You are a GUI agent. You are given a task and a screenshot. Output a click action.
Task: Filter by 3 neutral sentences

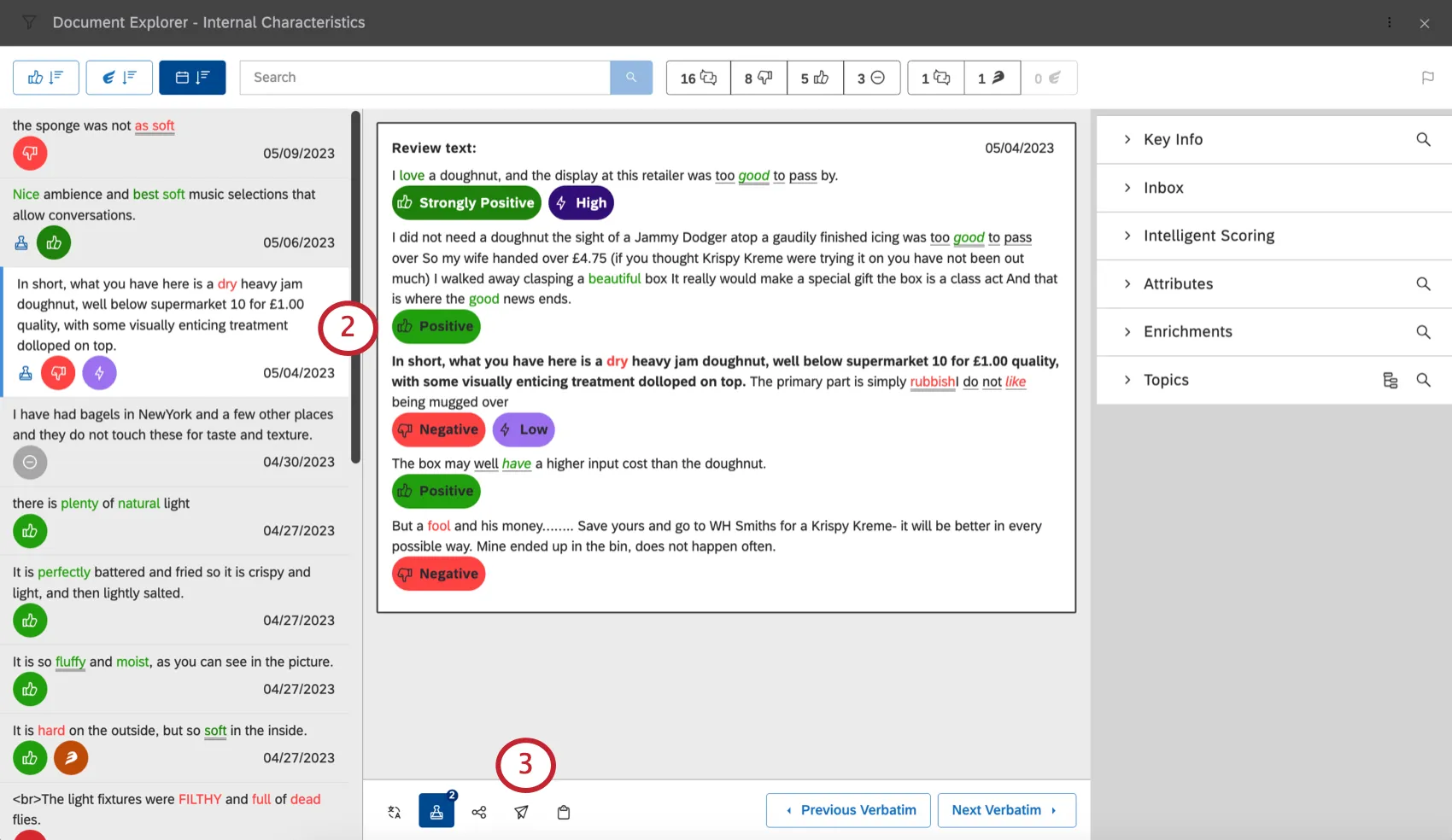pos(871,78)
